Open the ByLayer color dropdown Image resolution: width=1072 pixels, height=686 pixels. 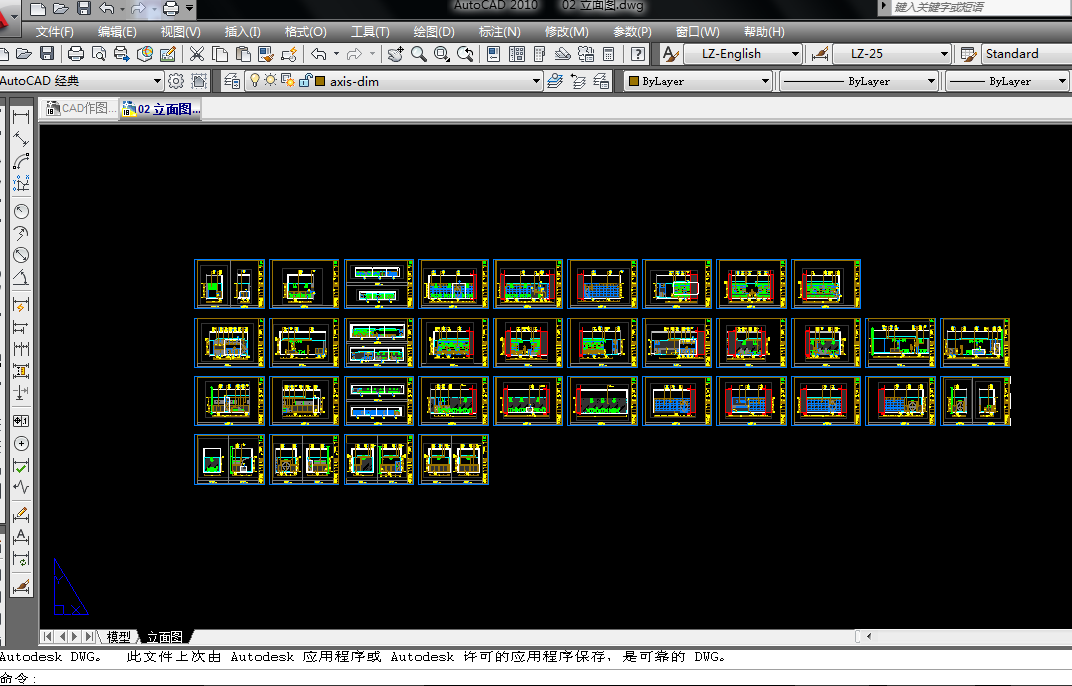(698, 81)
